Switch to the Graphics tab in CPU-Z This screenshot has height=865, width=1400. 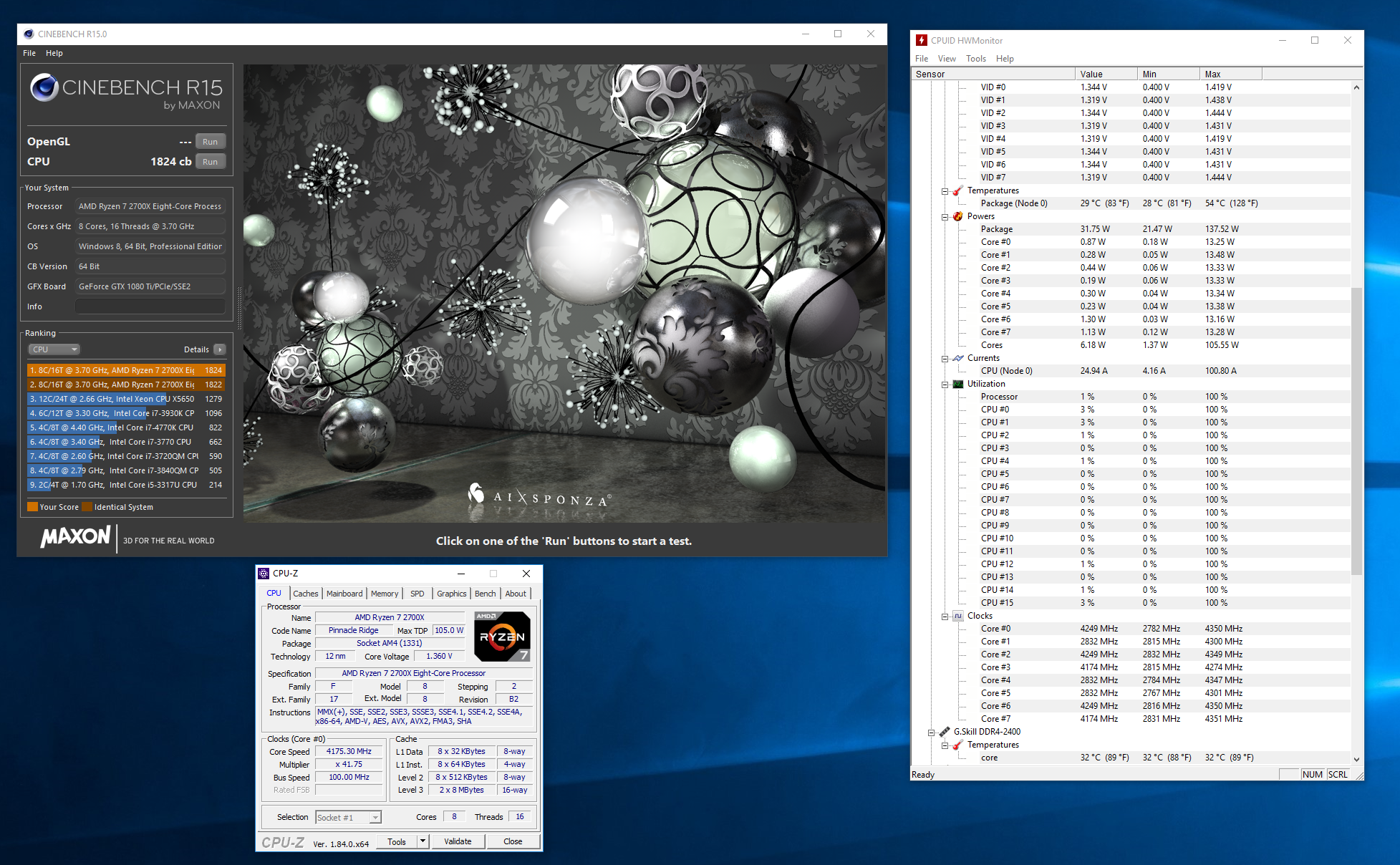tap(452, 594)
